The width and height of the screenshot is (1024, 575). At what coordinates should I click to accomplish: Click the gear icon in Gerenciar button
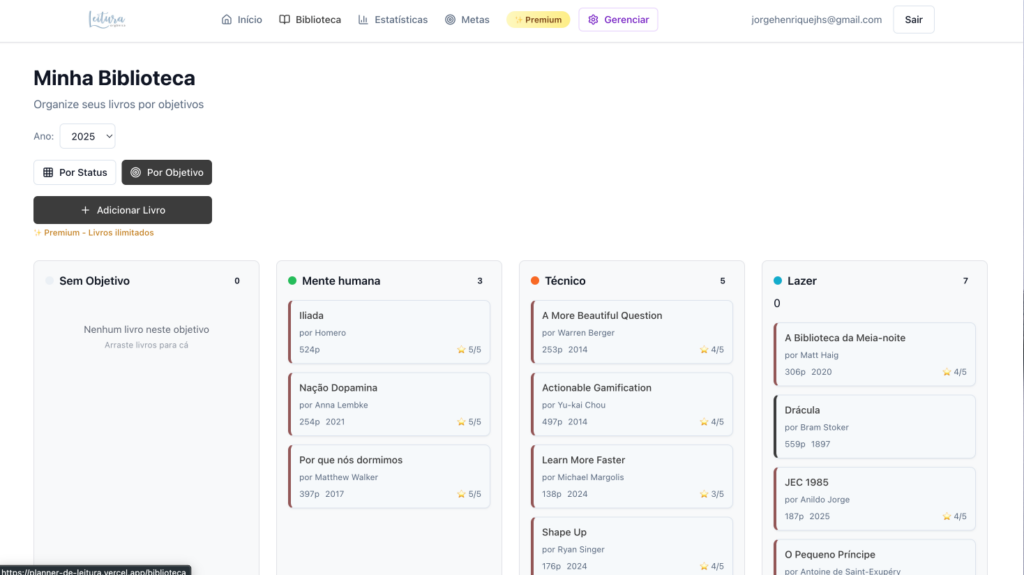593,20
